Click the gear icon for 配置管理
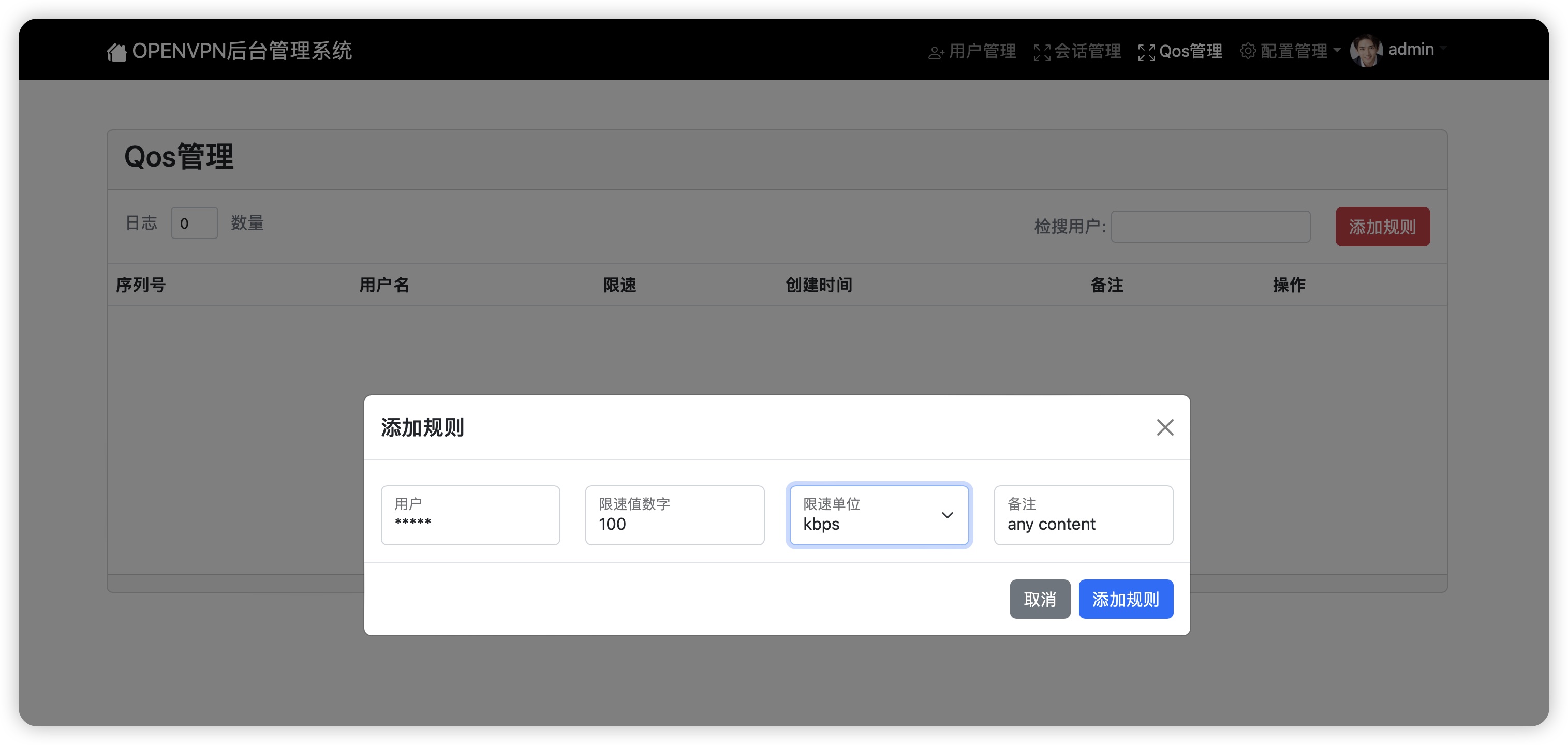 coord(1247,51)
